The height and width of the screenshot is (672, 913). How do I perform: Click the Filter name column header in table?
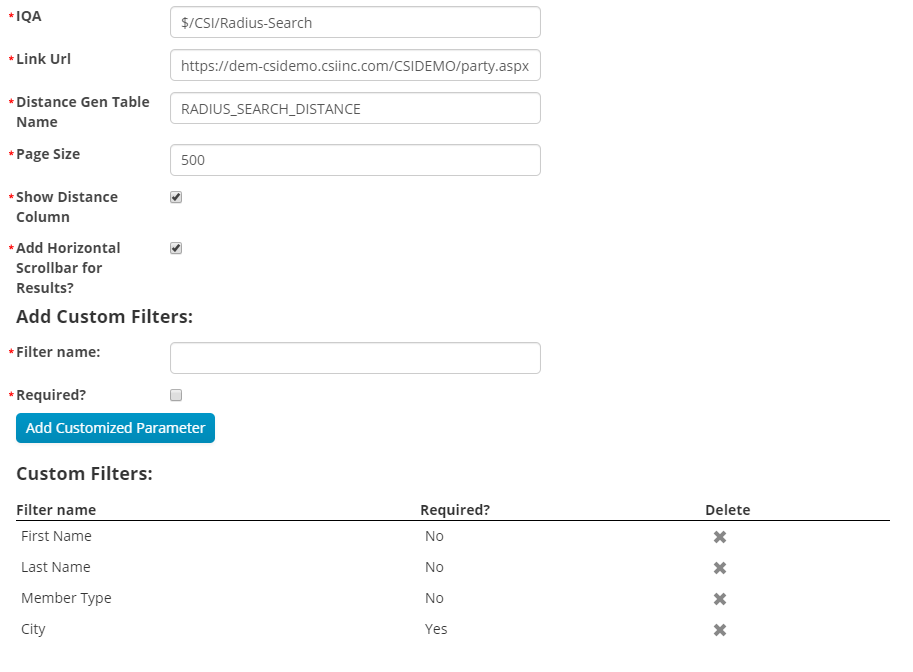click(x=56, y=510)
